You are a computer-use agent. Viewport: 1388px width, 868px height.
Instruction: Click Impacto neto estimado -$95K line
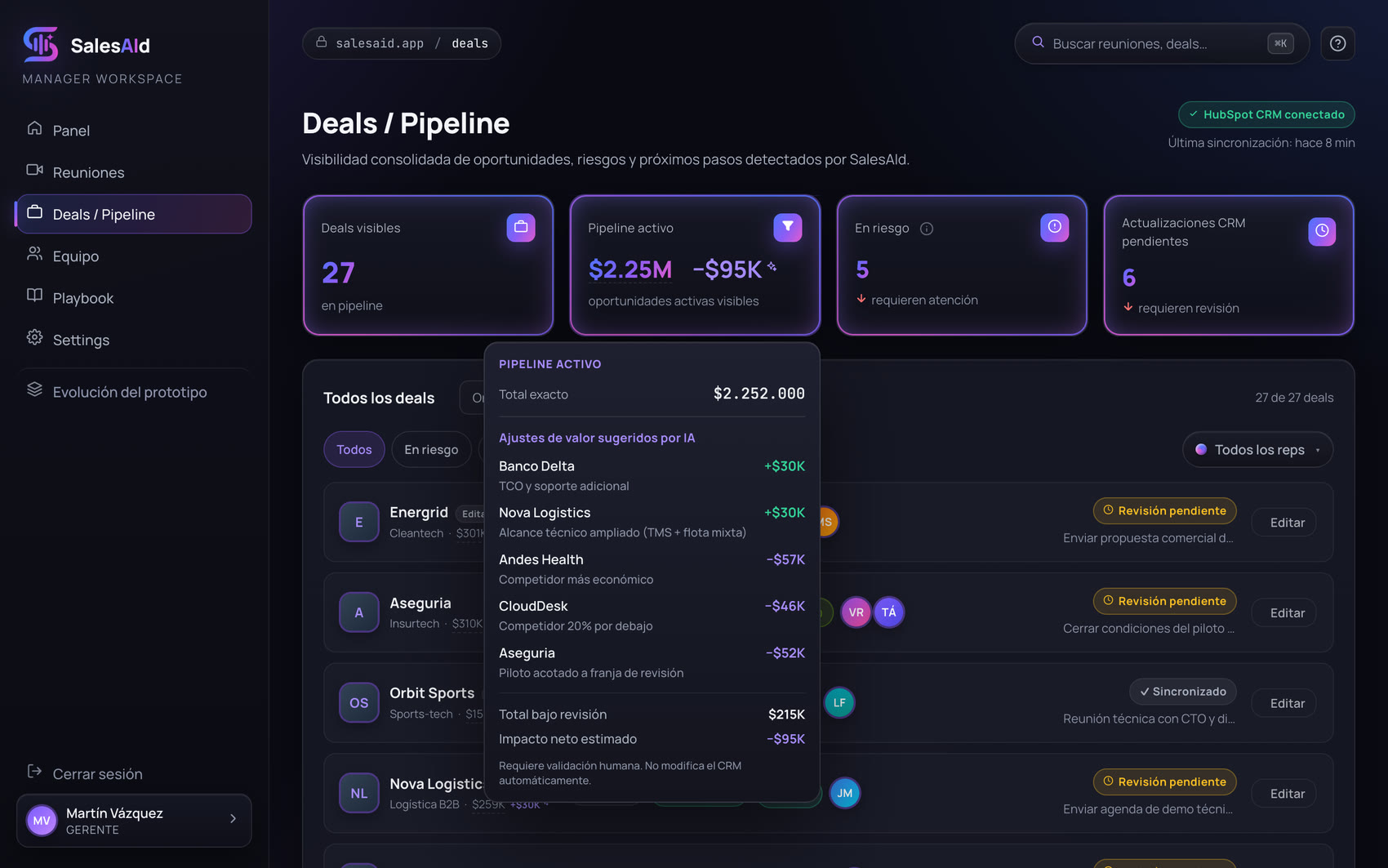click(652, 739)
